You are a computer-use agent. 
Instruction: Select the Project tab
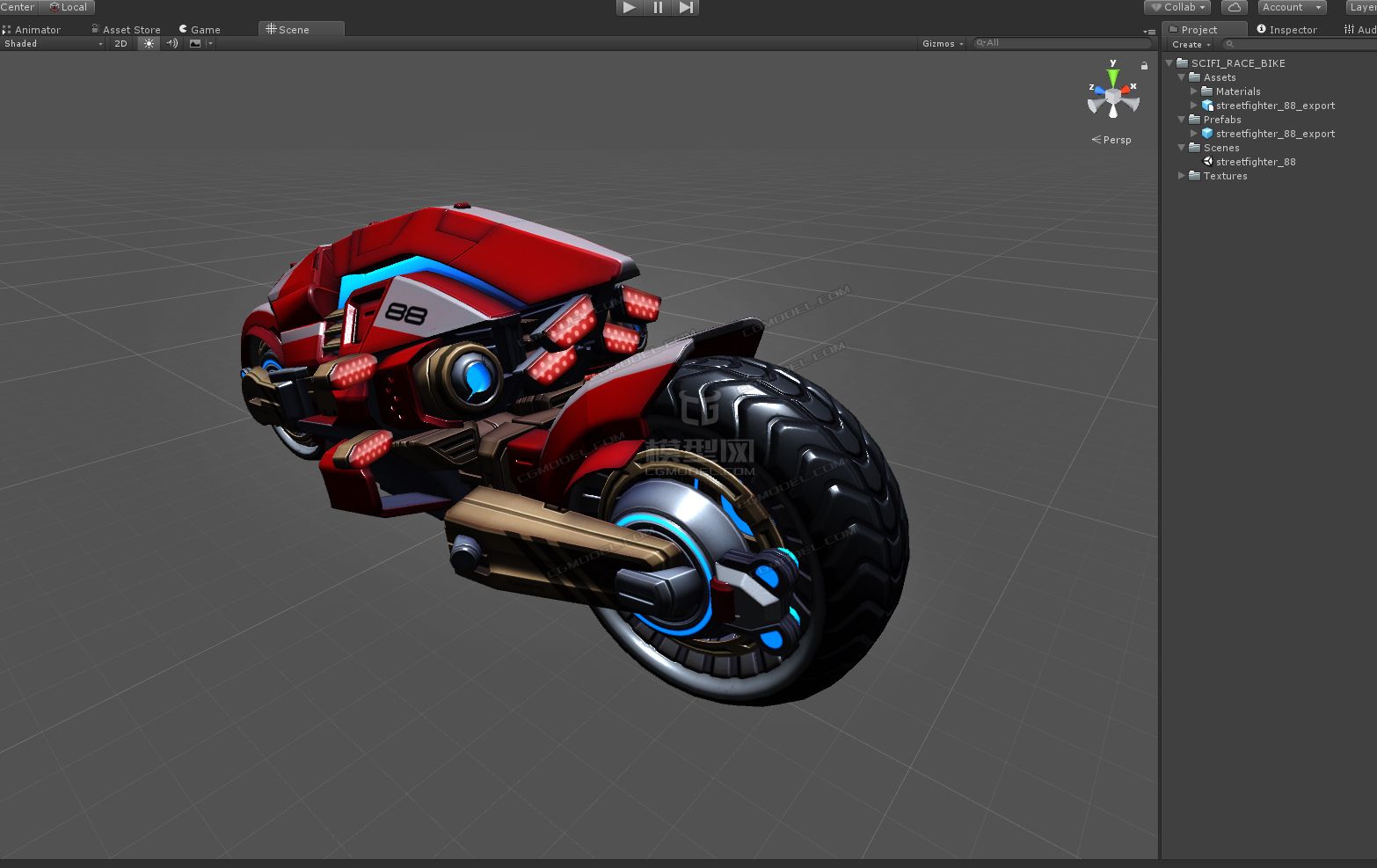[1205, 29]
